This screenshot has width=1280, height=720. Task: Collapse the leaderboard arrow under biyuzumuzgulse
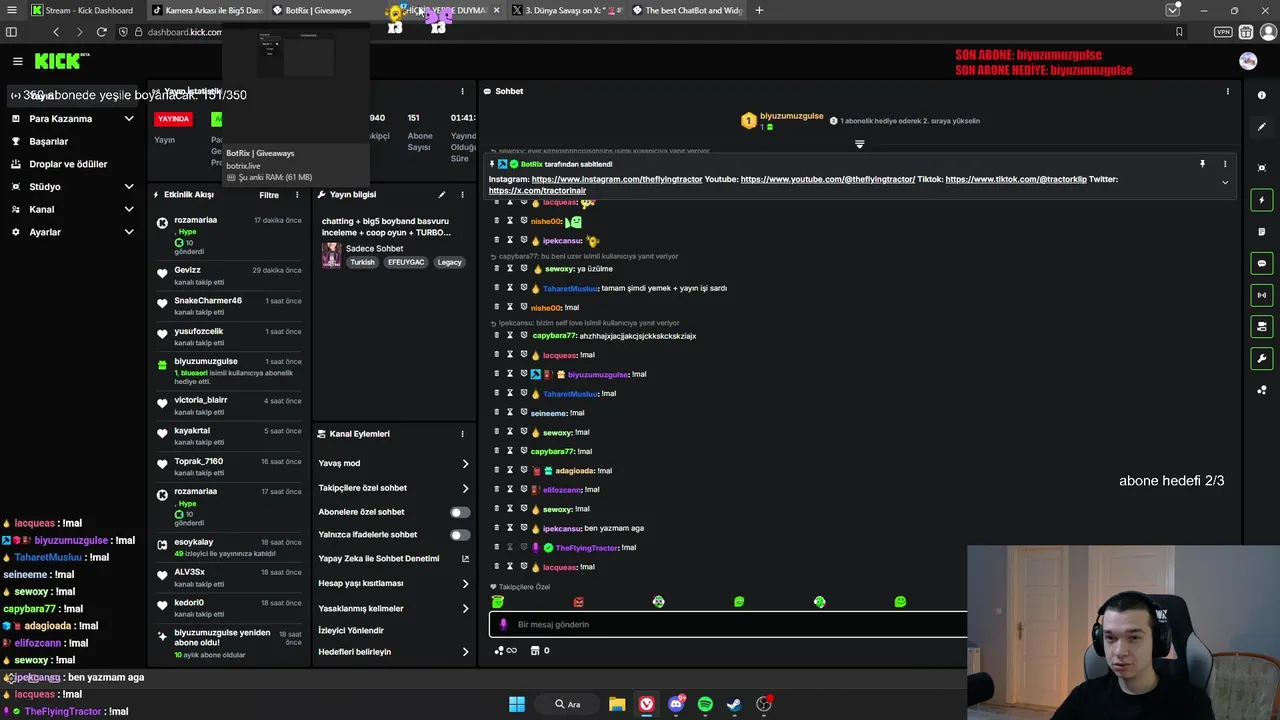[x=859, y=144]
